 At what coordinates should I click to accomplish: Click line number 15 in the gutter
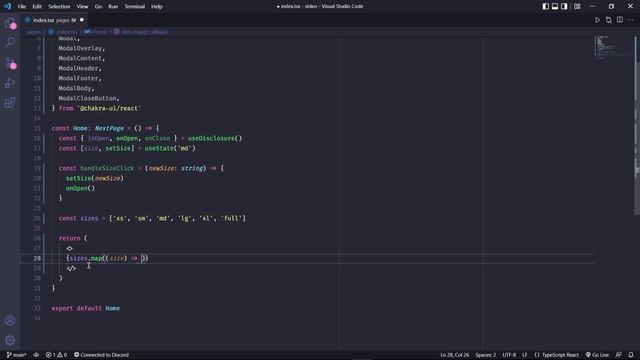click(x=37, y=128)
